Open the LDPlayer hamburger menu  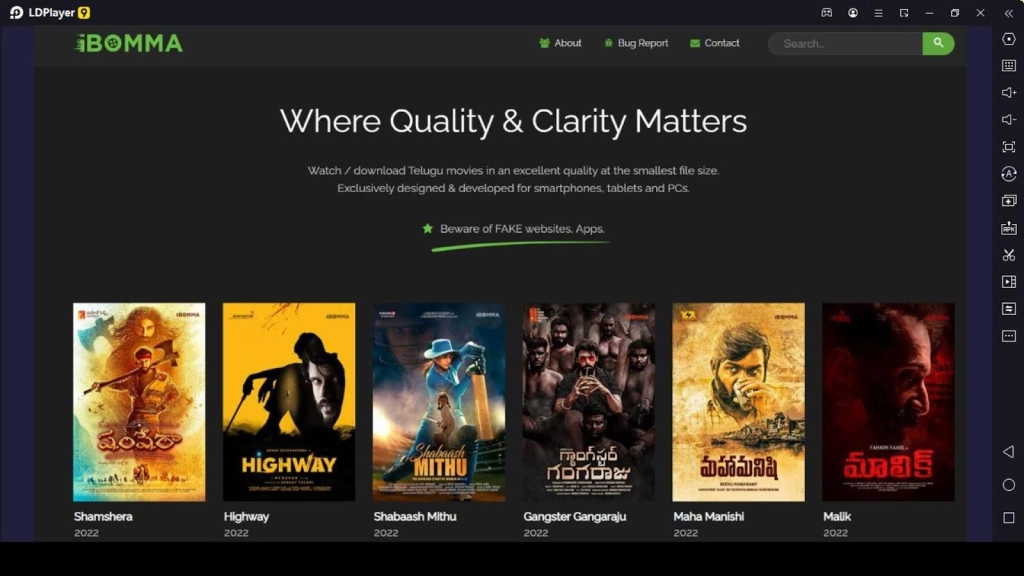(x=878, y=12)
